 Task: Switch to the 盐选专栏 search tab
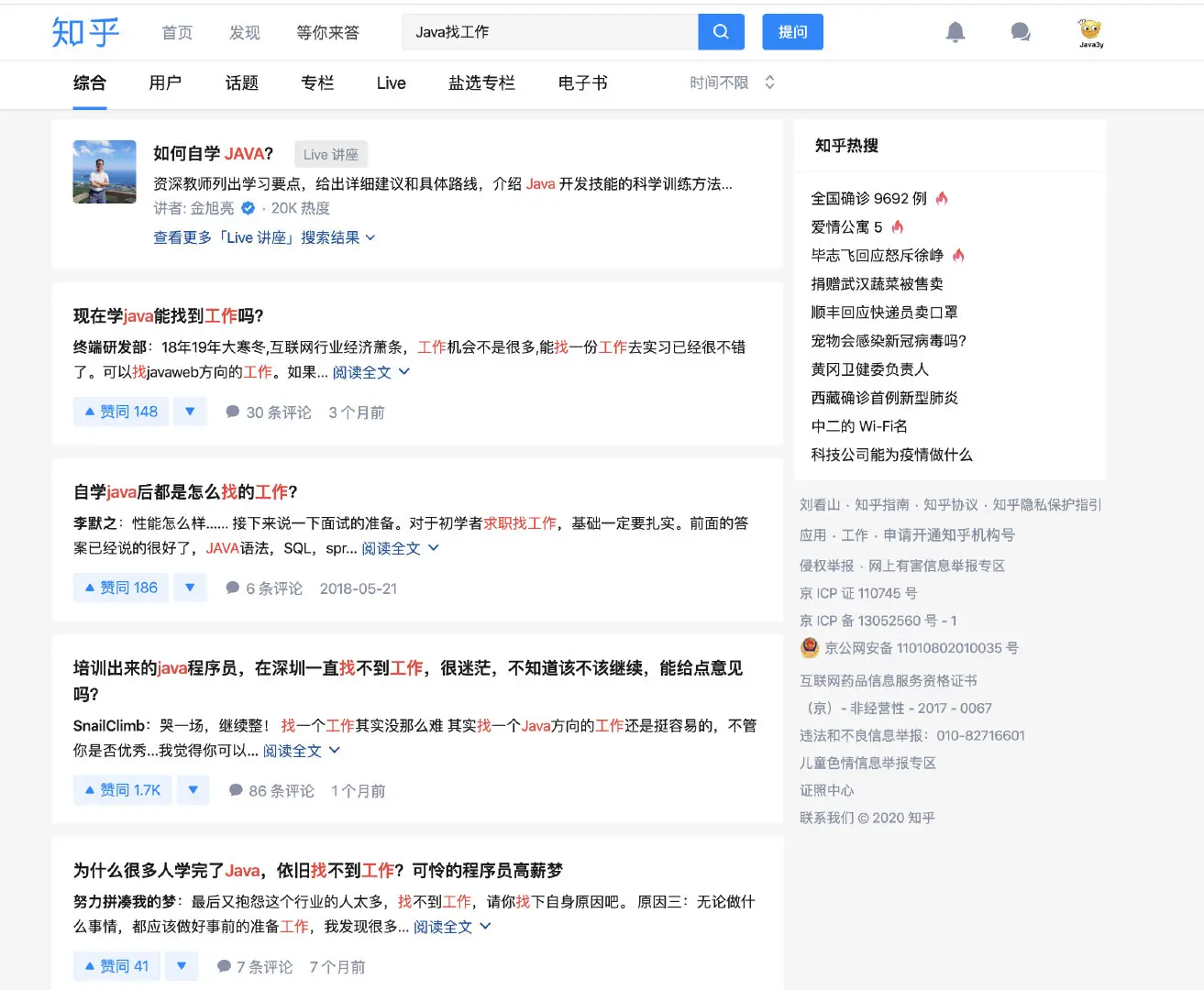[x=481, y=82]
